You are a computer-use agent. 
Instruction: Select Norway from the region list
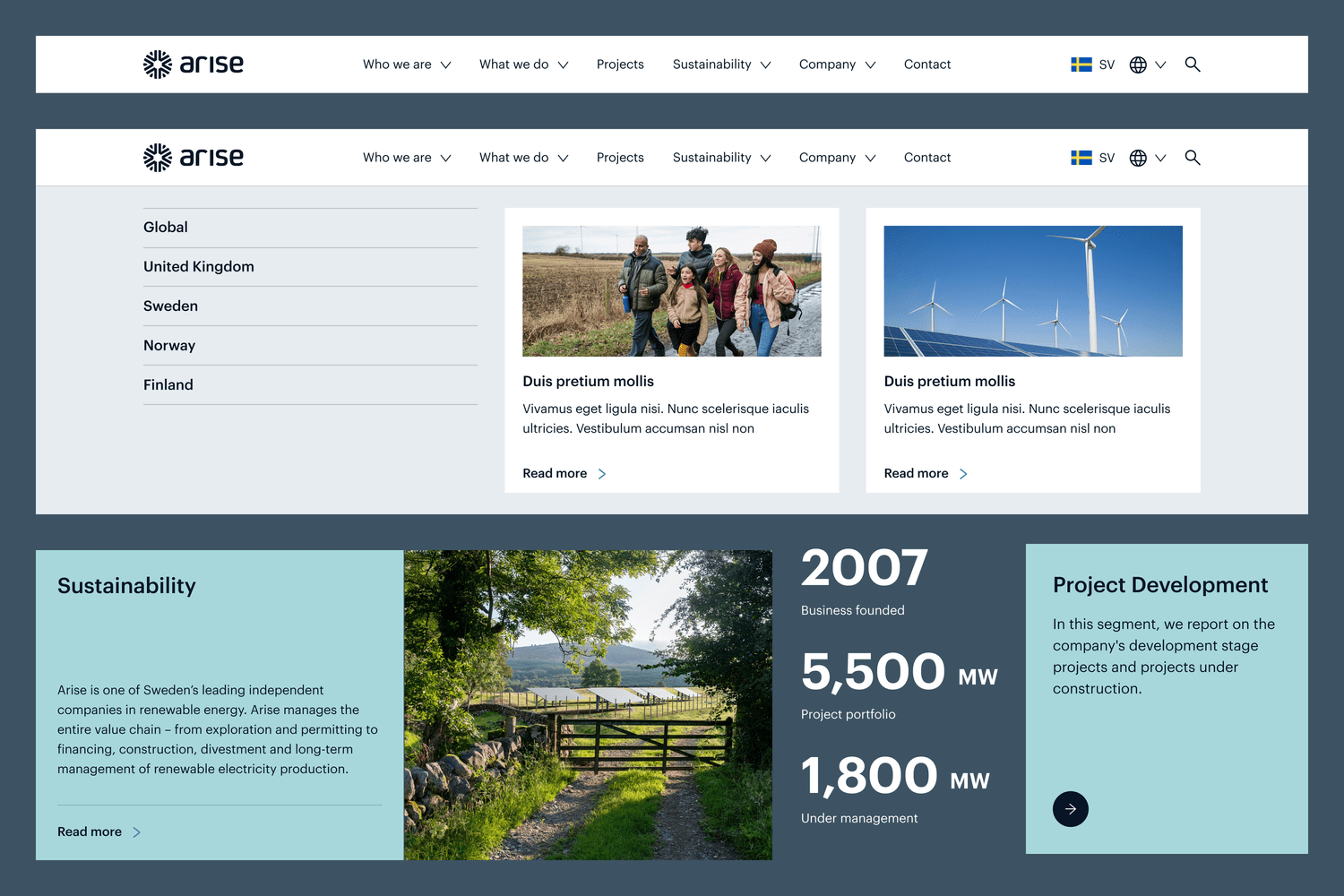point(310,346)
